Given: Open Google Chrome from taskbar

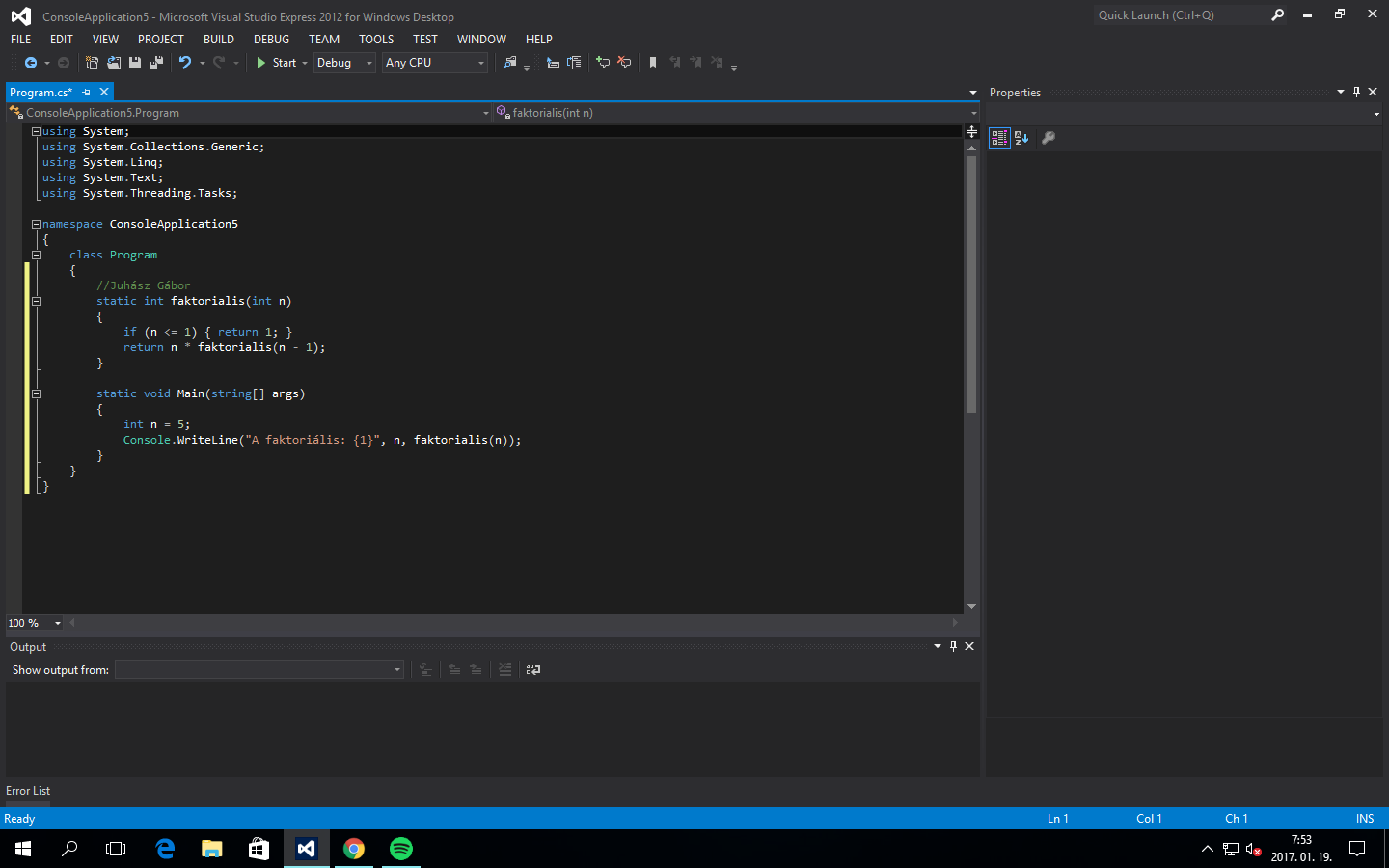Looking at the screenshot, I should coord(354,849).
